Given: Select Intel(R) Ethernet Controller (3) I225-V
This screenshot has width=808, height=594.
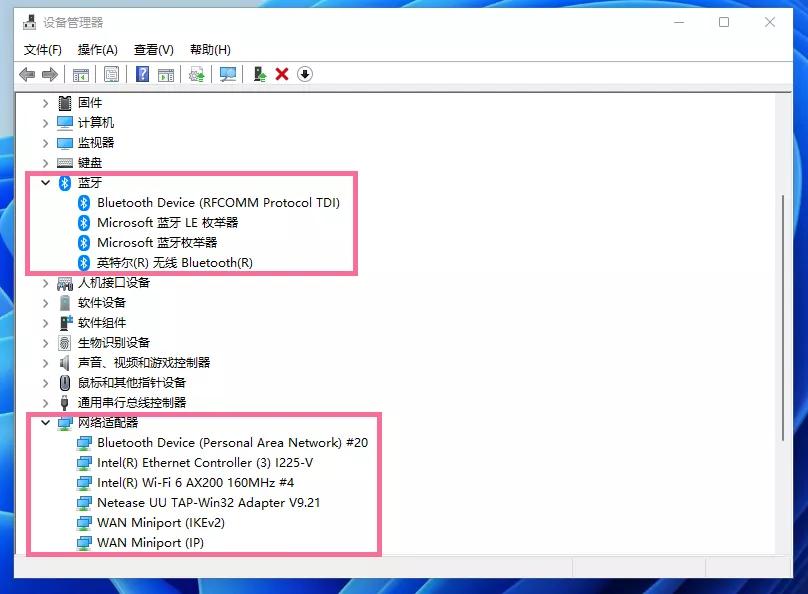Looking at the screenshot, I should pos(205,463).
